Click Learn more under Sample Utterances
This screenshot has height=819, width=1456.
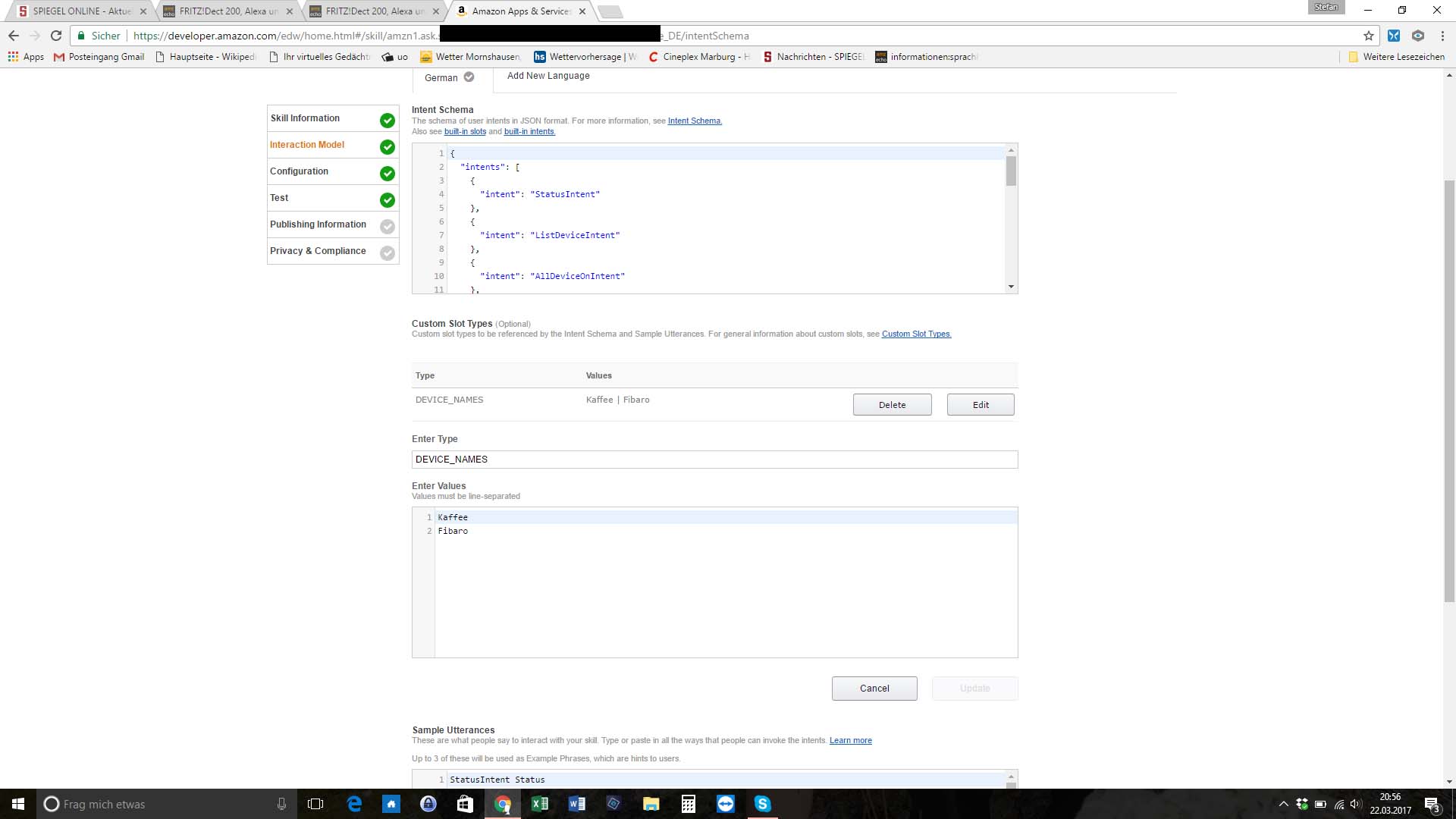point(850,740)
